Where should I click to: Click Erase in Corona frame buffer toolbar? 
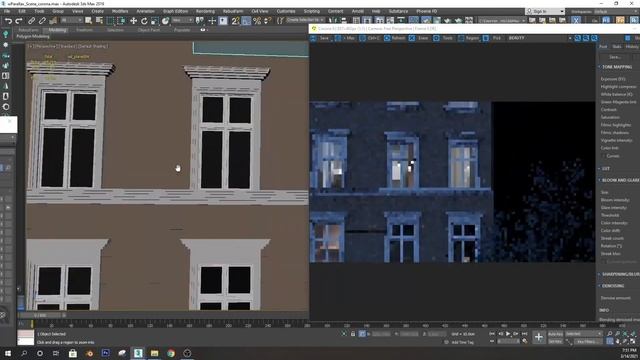pos(419,38)
